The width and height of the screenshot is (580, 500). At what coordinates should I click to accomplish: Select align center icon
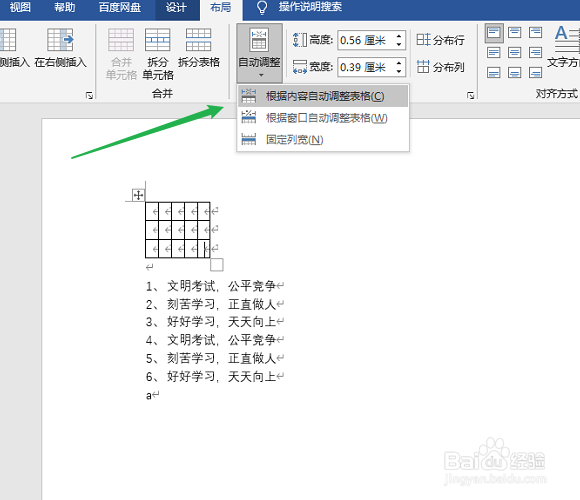[x=515, y=53]
